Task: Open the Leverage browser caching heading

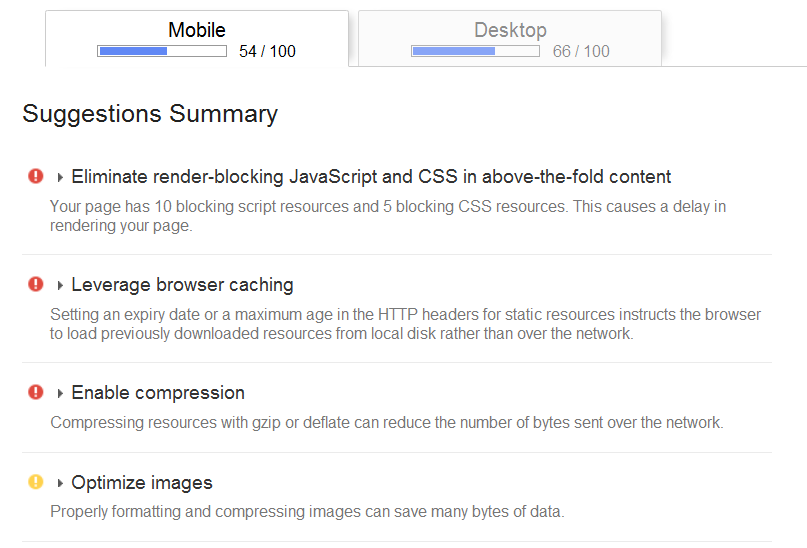Action: 182,285
